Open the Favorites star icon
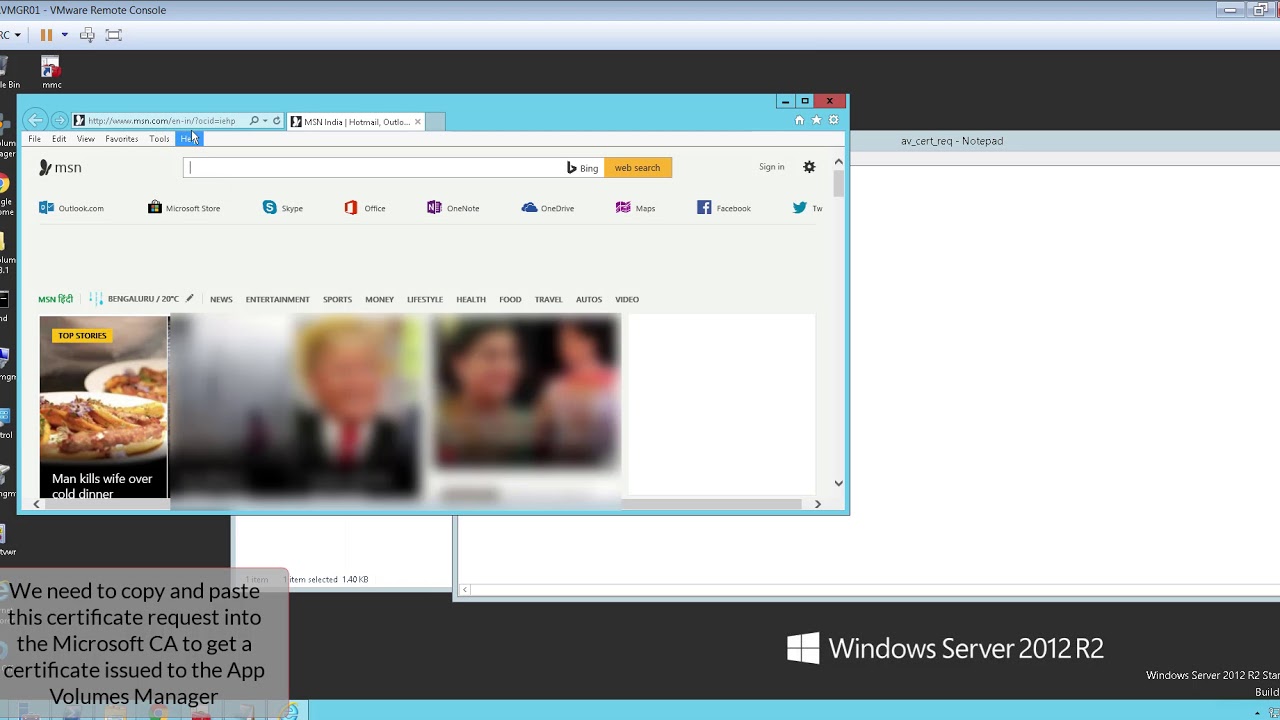This screenshot has height=720, width=1280. tap(816, 120)
